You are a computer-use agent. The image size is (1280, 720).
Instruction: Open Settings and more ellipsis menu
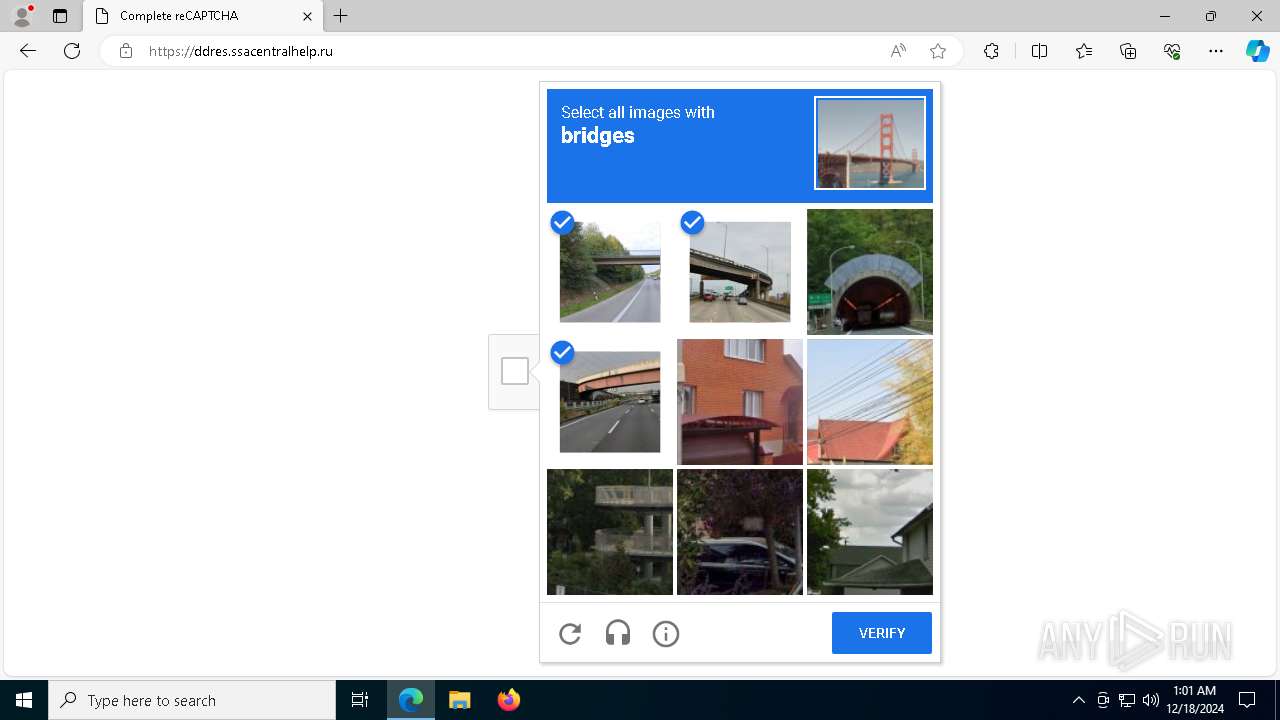pyautogui.click(x=1216, y=51)
